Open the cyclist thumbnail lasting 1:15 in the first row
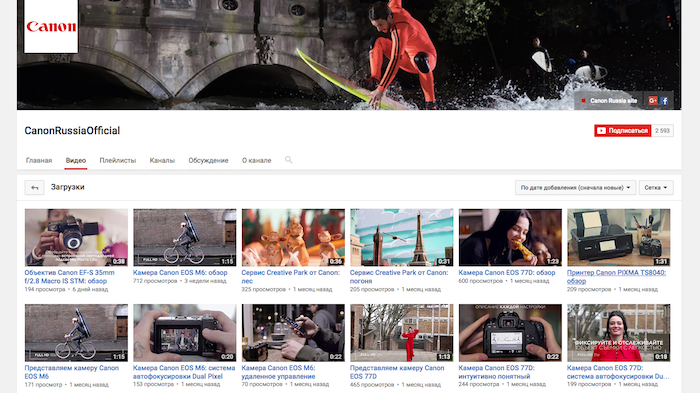 185,237
